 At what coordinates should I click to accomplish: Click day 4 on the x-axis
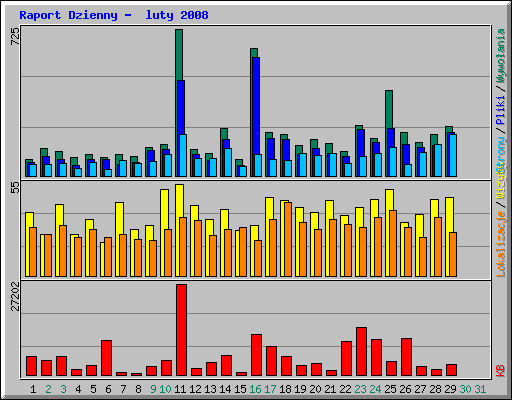click(x=78, y=389)
